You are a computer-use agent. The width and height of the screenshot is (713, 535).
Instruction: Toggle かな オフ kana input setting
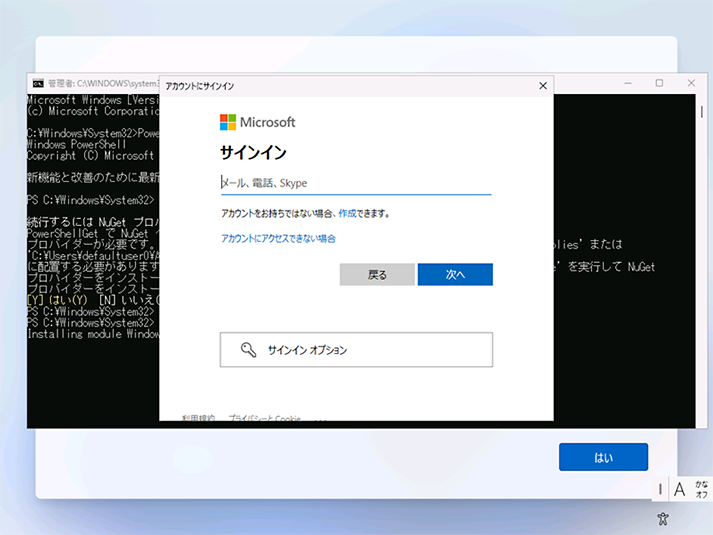point(702,490)
